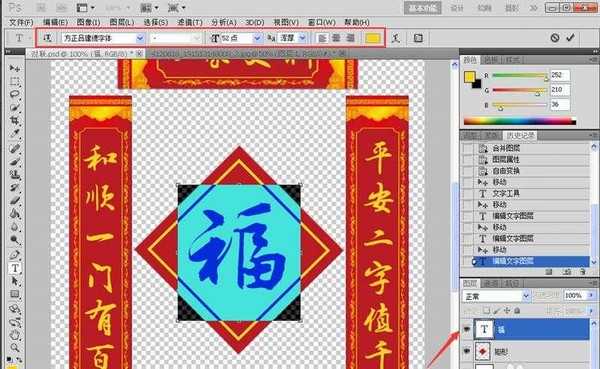600x369 pixels.
Task: Lock all for the layer
Action: (517, 311)
